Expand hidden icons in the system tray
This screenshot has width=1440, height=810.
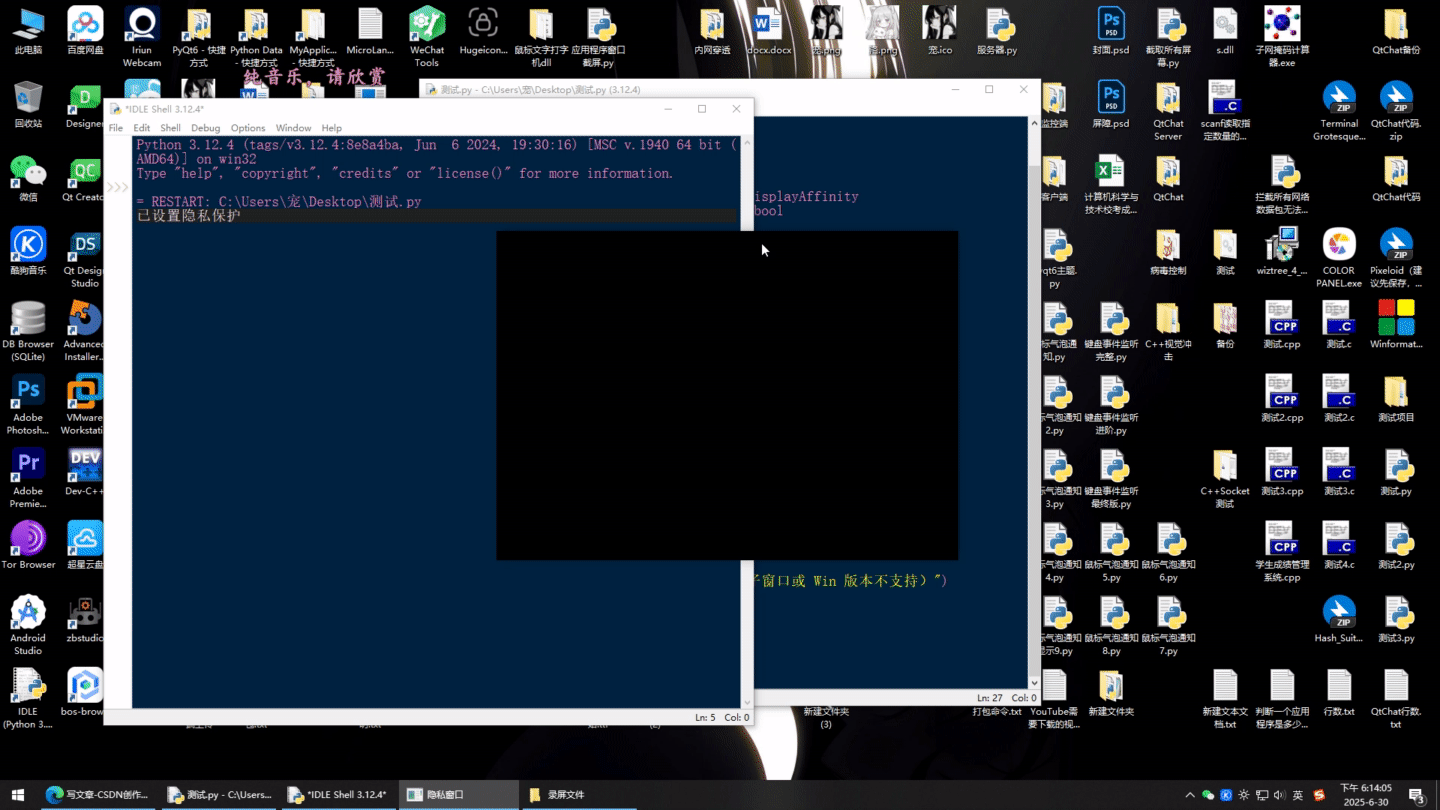point(1190,794)
